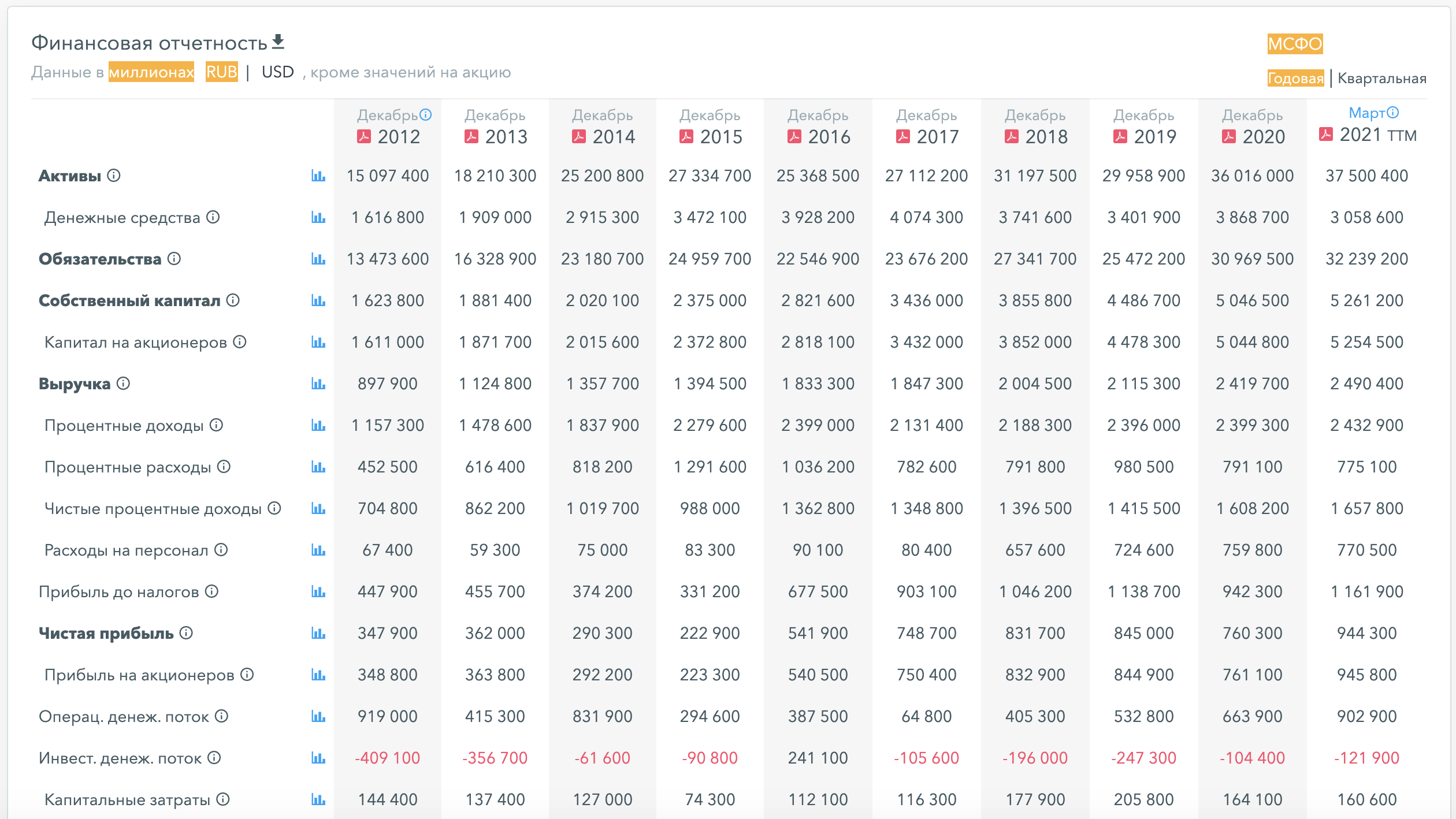Screen dimensions: 1456x819
Task: Select the Прибыль до налогов value 1 046 200
Action: coord(1035,591)
